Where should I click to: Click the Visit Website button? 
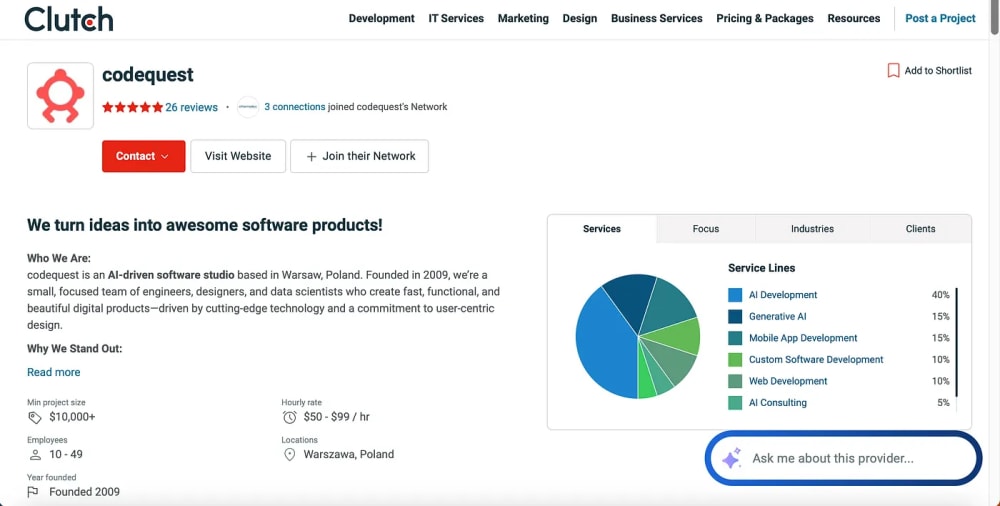point(238,156)
